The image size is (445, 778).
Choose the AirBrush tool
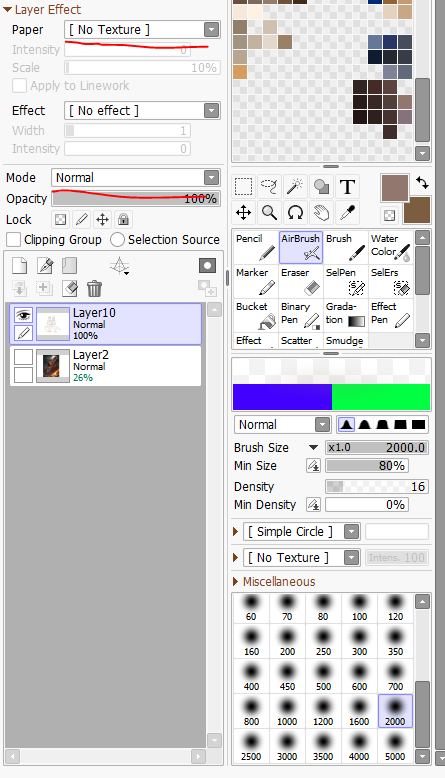point(301,247)
